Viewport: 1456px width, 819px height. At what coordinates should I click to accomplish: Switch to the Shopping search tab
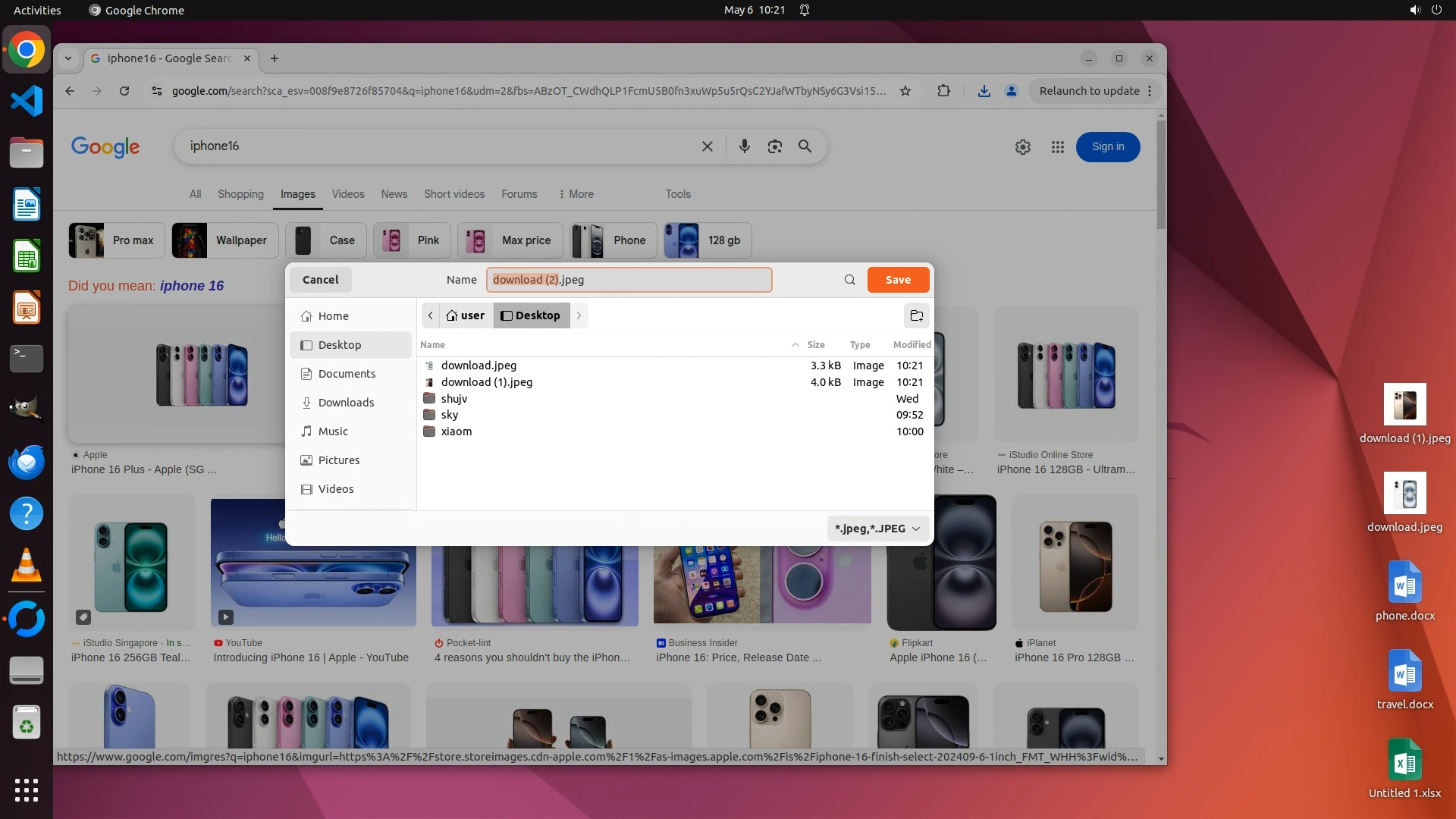[240, 194]
